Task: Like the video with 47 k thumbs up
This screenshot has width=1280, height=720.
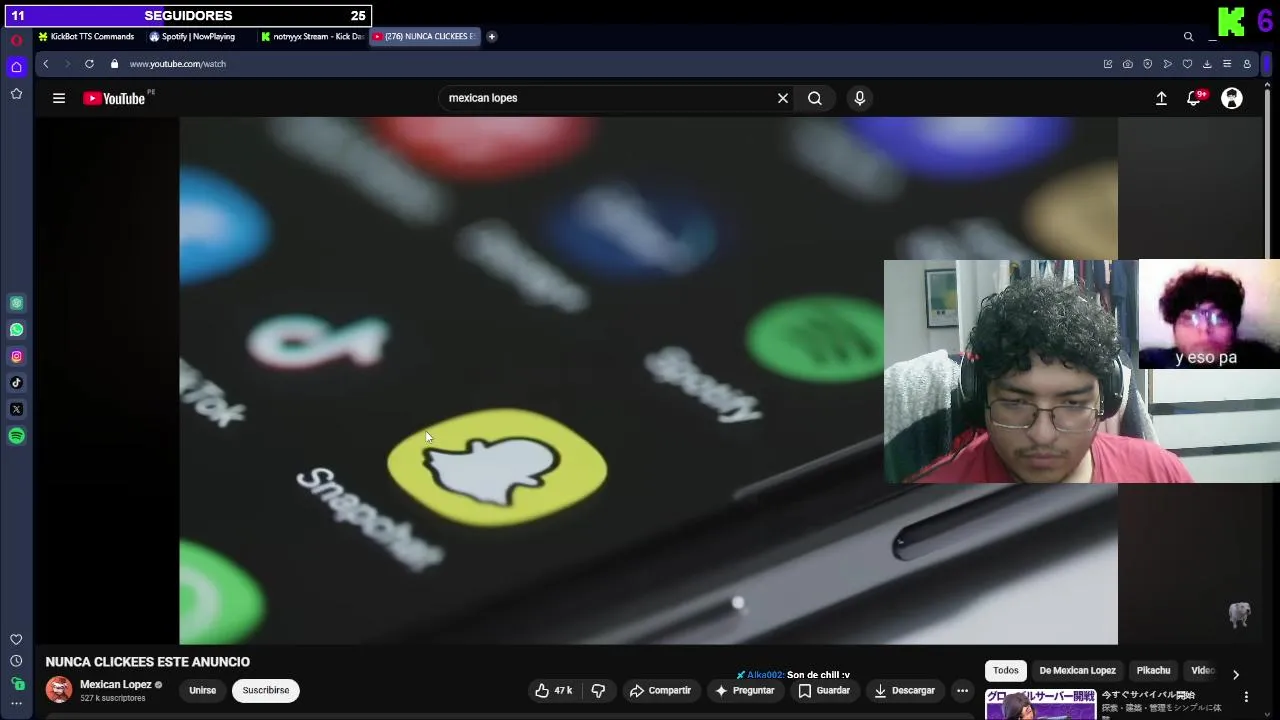Action: [x=553, y=691]
